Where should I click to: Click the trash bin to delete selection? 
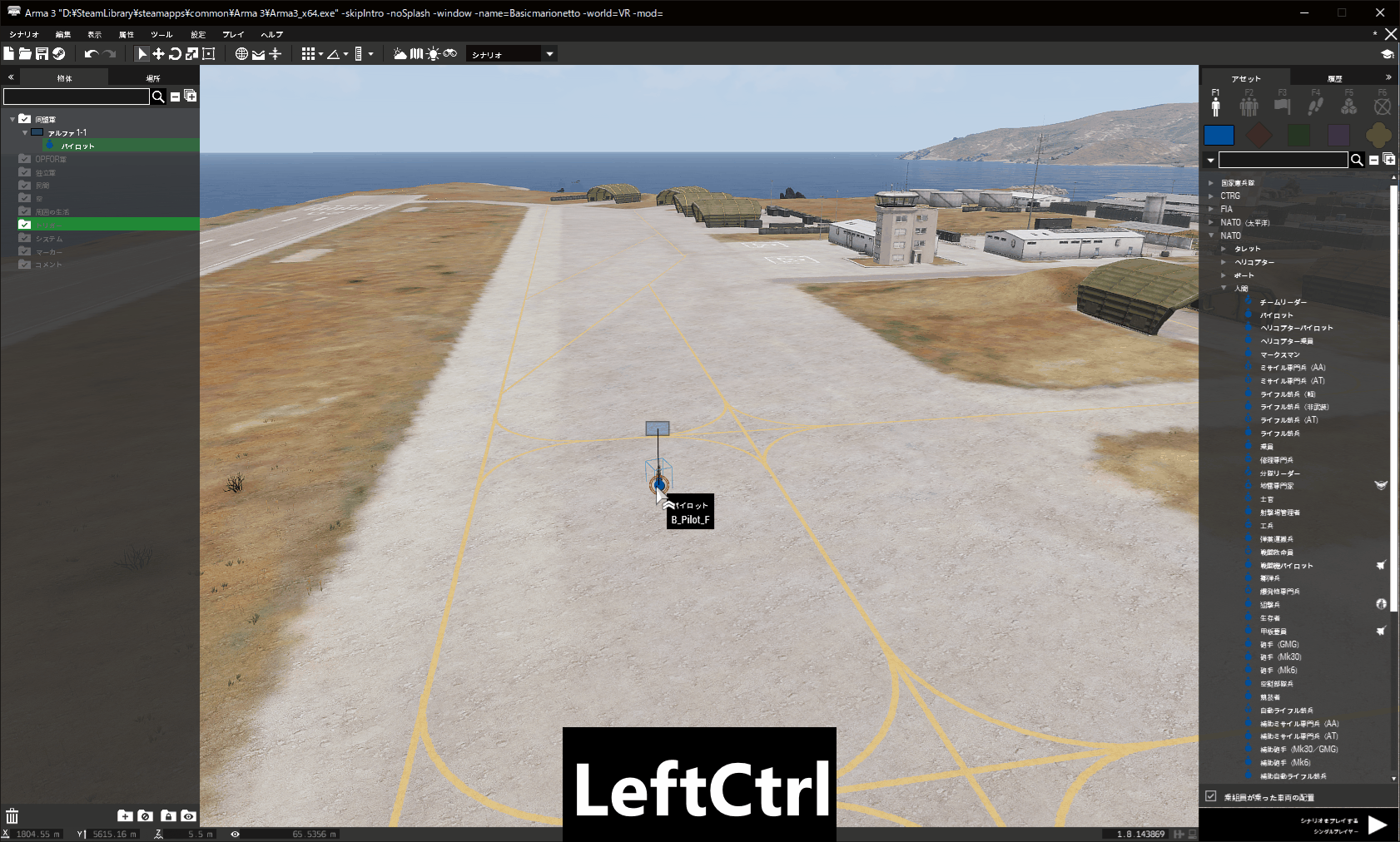click(x=12, y=816)
